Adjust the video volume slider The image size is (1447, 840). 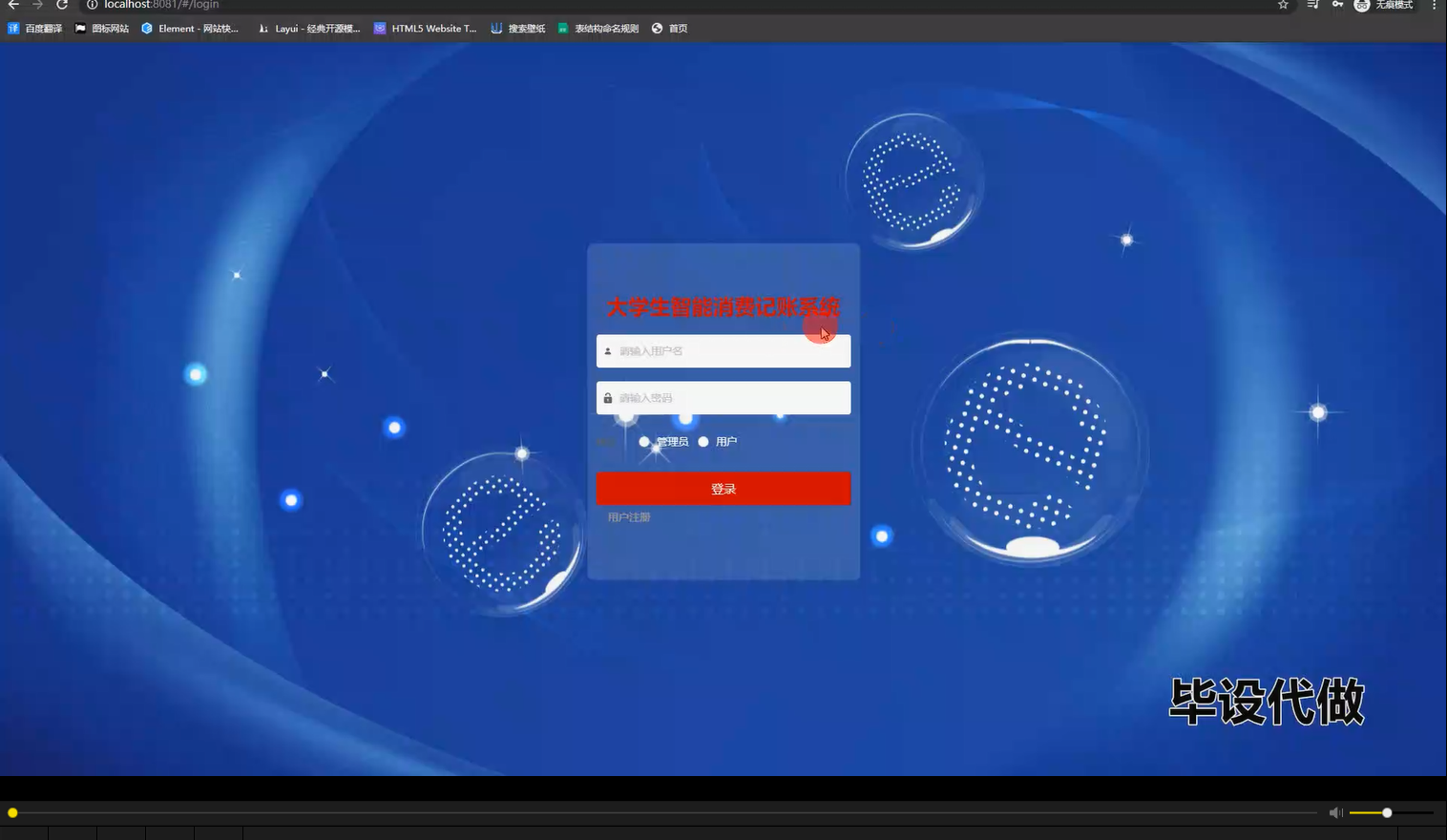tap(1391, 813)
